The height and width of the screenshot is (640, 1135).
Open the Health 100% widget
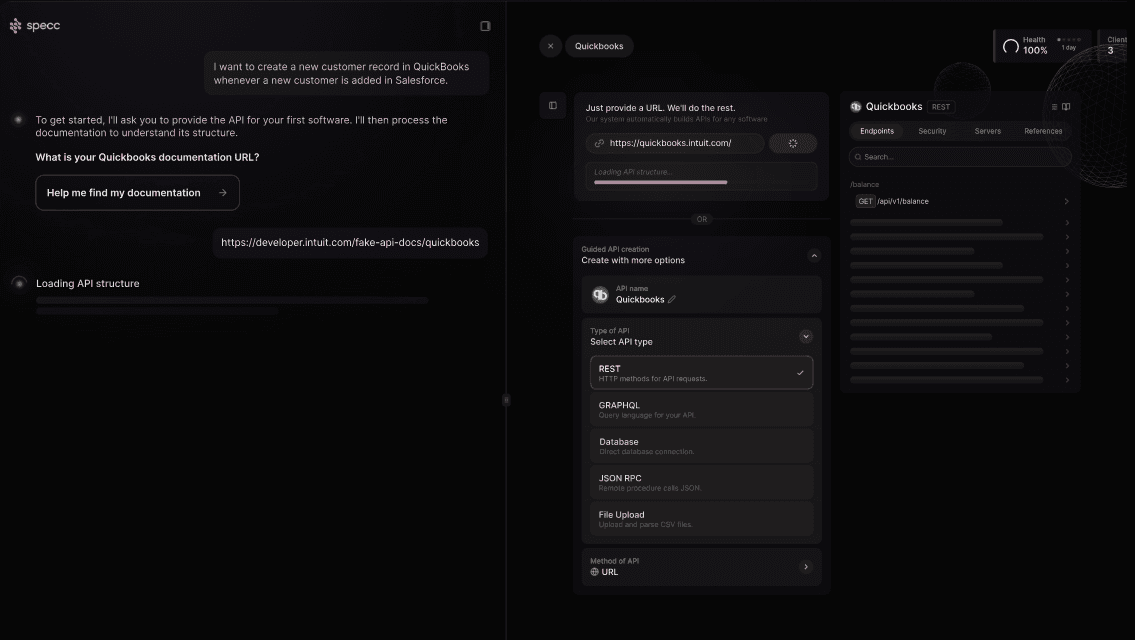click(1043, 46)
